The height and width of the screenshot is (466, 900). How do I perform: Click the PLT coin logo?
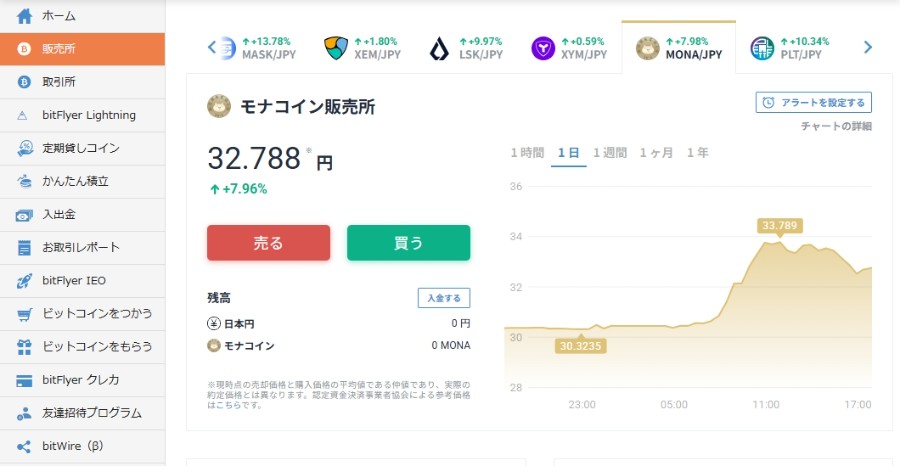coord(762,48)
